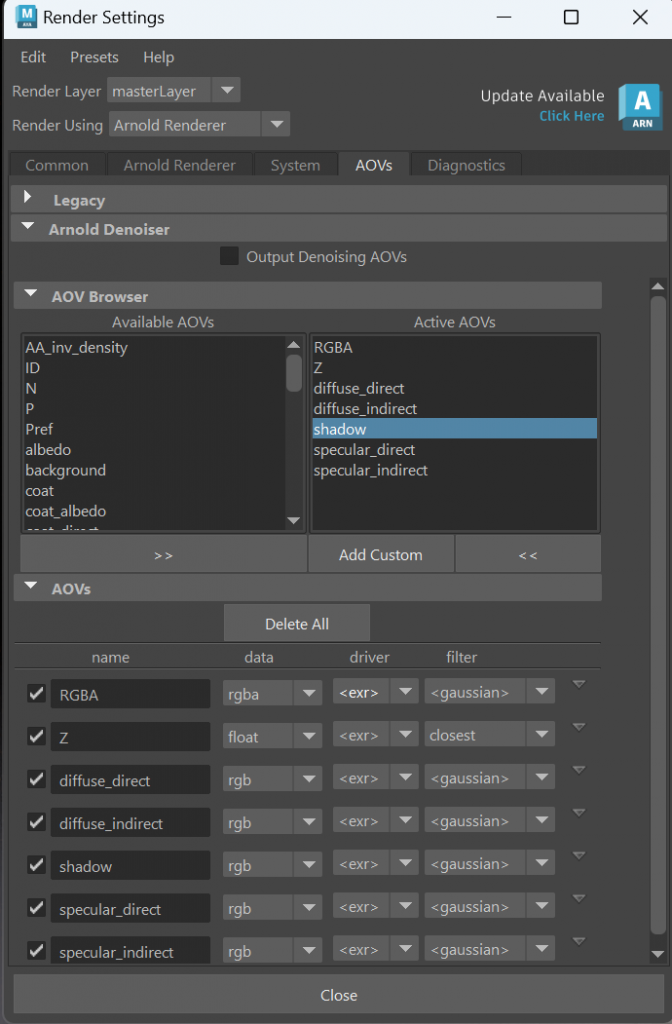
Task: Select AA_inv_density in Available AOVs
Action: tap(154, 347)
